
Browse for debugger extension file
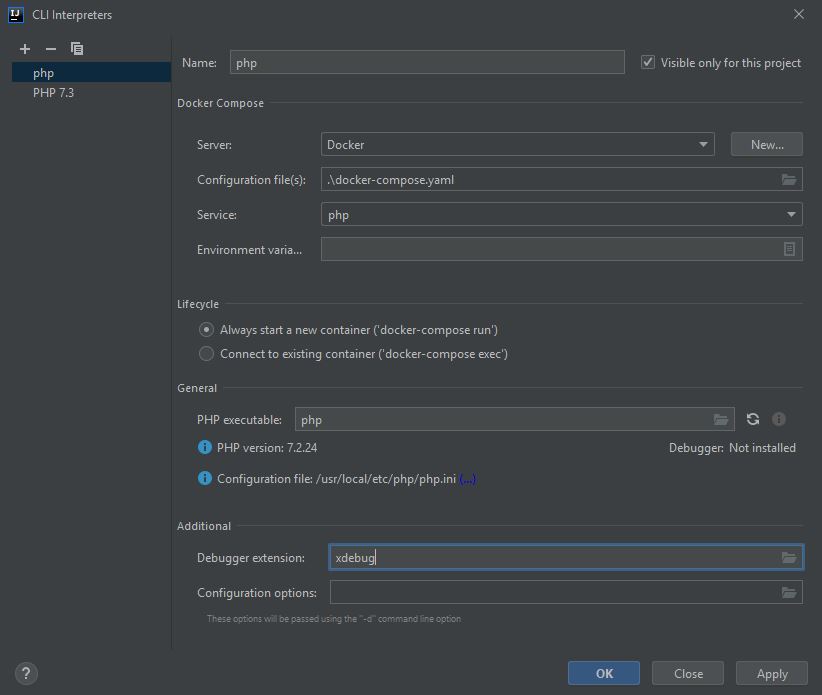tap(789, 557)
